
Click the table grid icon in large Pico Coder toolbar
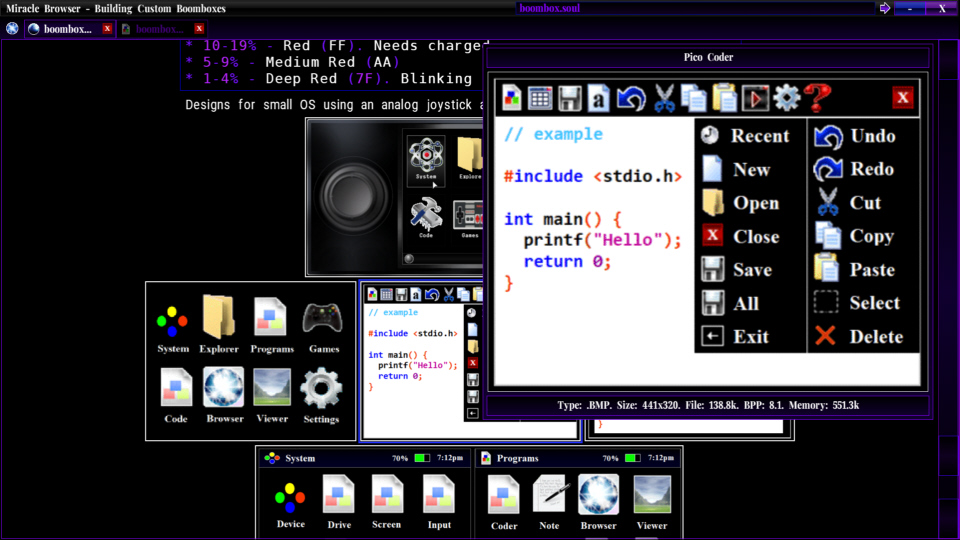pyautogui.click(x=540, y=97)
